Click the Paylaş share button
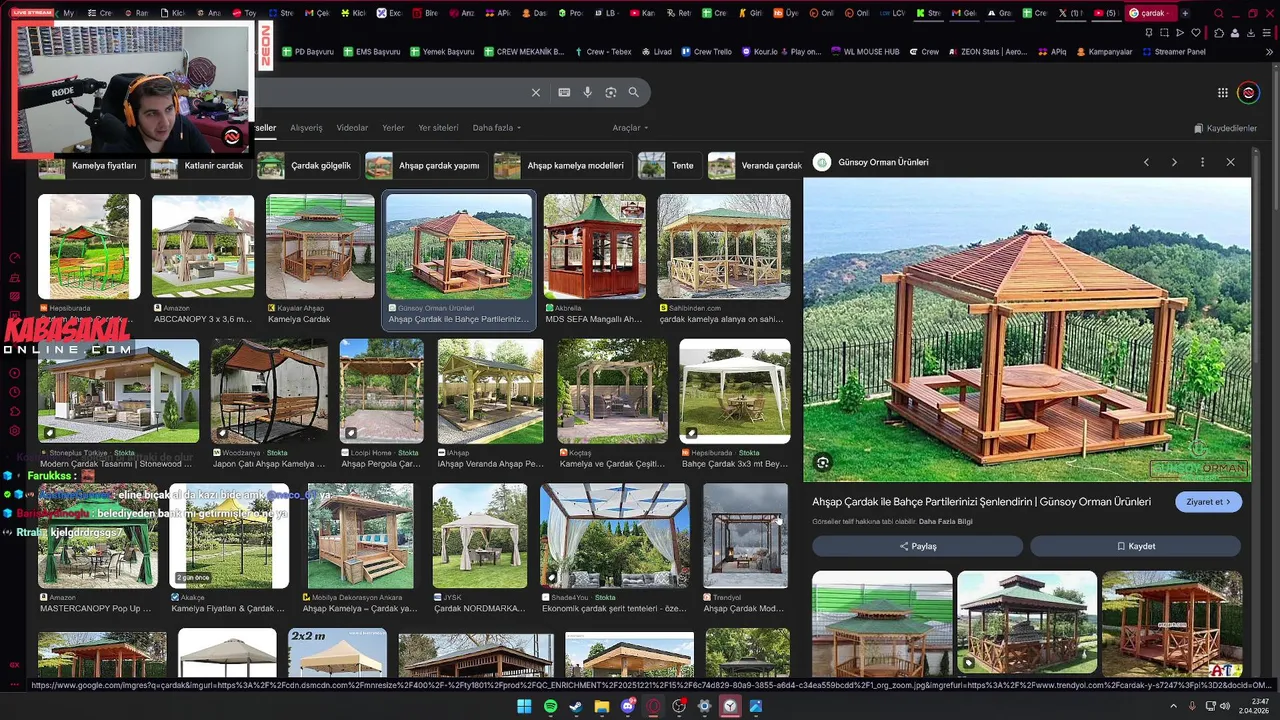This screenshot has height=720, width=1280. 917,546
